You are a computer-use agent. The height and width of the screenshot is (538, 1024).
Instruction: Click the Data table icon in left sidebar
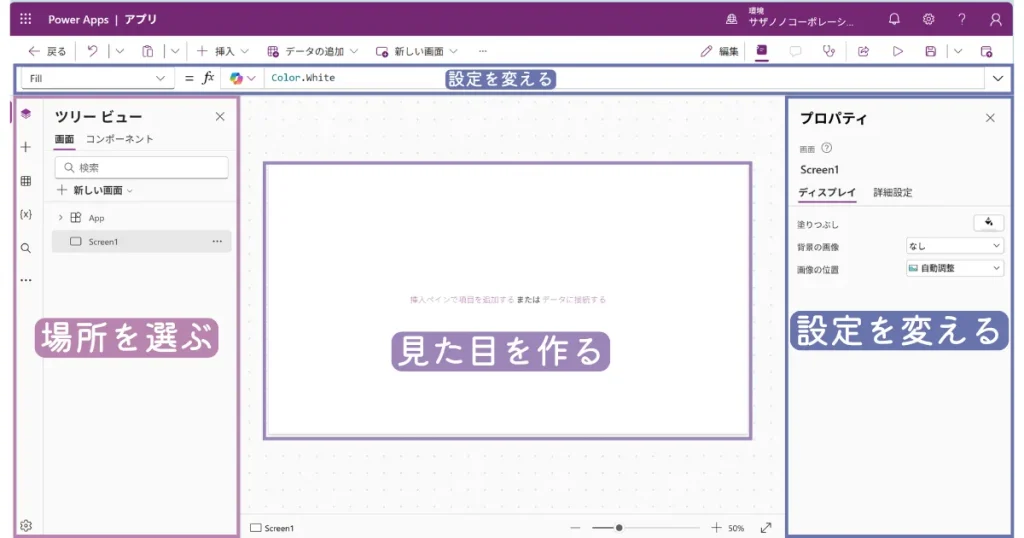pos(26,181)
